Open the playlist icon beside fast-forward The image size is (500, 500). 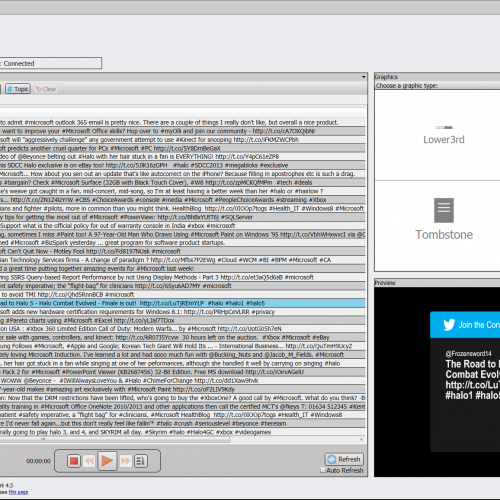tap(141, 461)
